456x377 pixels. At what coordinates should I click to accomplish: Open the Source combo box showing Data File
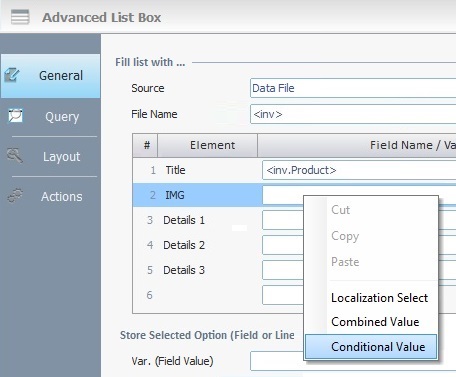(353, 88)
